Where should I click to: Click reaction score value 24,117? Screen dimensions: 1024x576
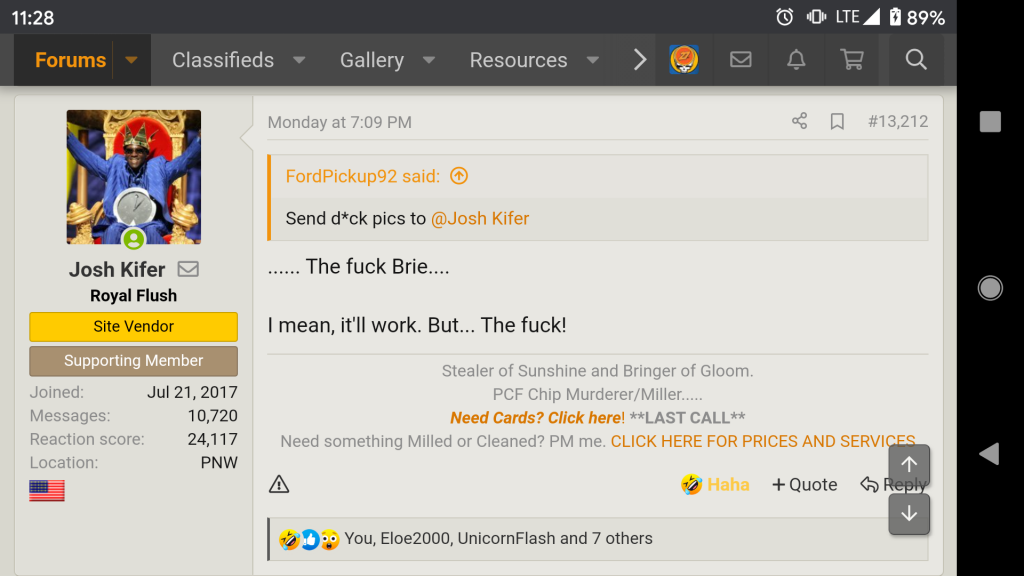212,439
